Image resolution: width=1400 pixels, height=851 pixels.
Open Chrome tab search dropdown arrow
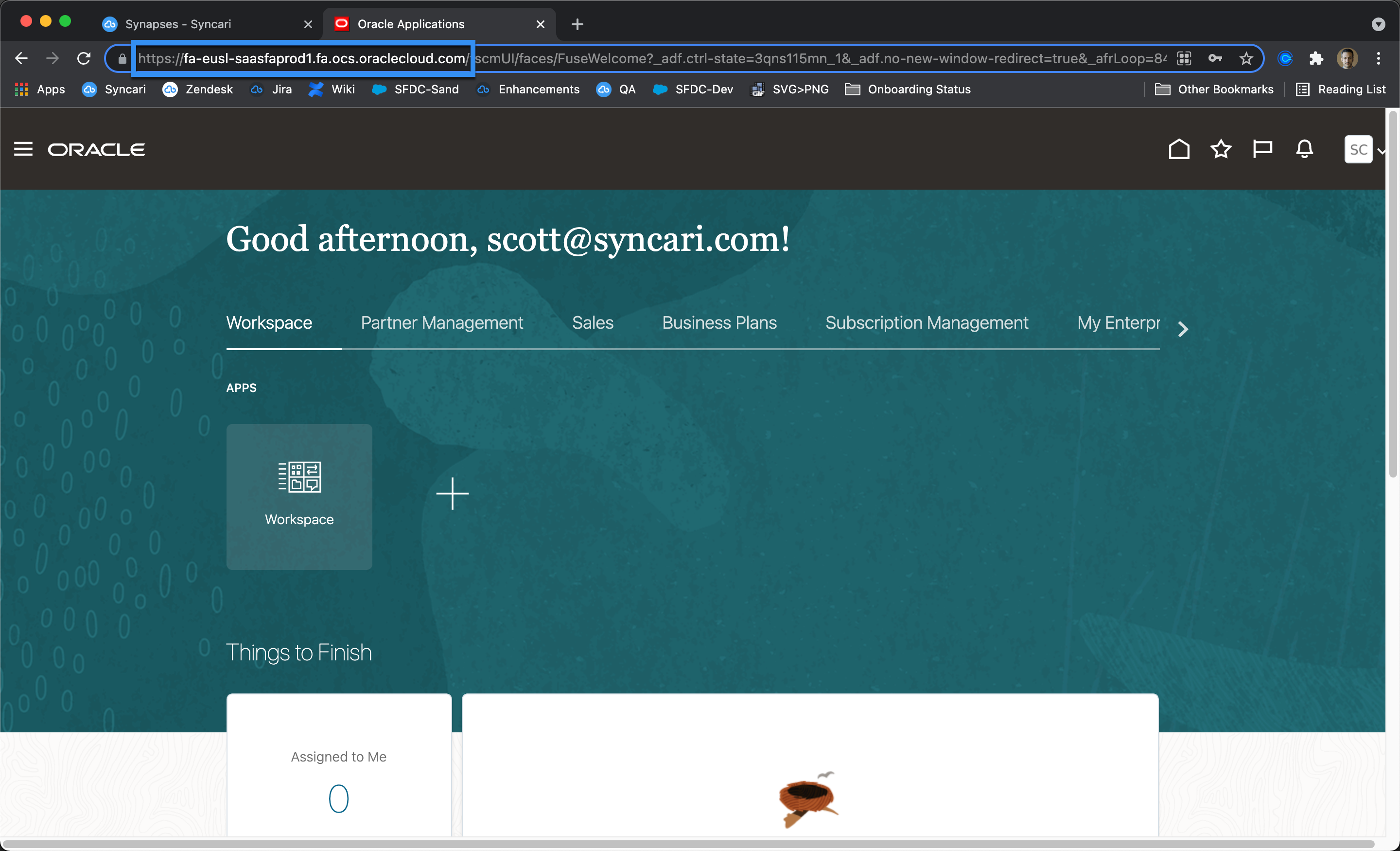tap(1378, 24)
